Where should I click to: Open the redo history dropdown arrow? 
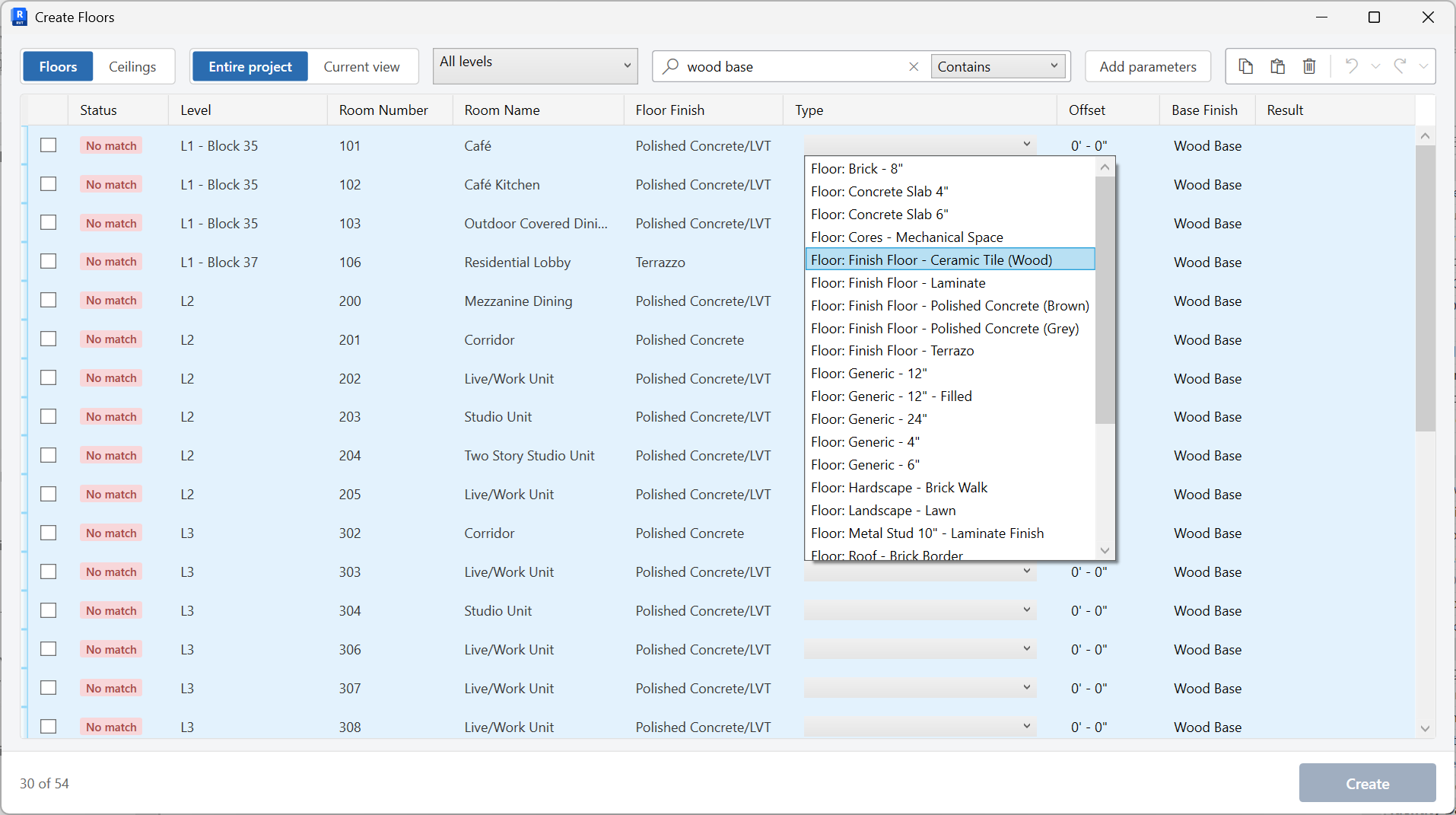pyautogui.click(x=1423, y=66)
